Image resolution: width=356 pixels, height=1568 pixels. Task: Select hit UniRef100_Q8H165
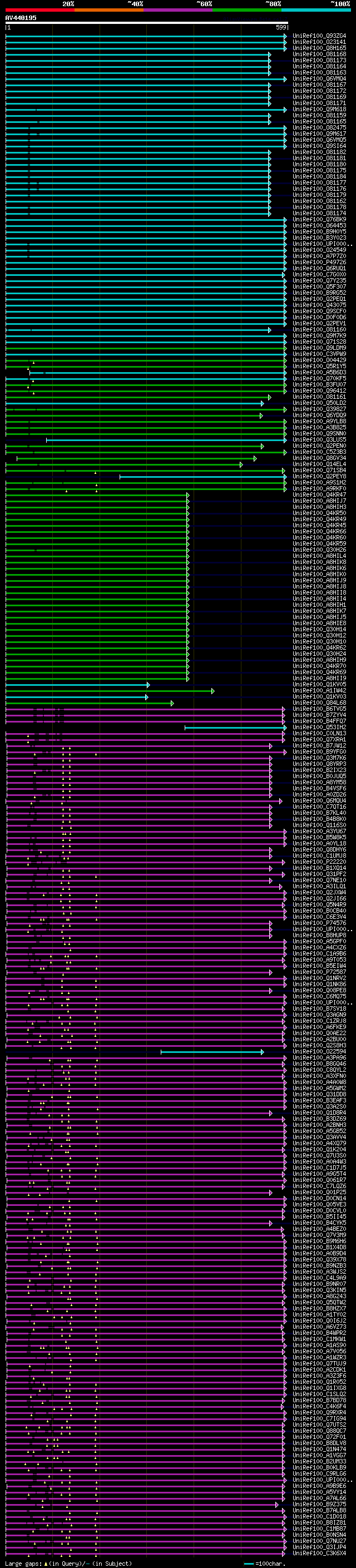(319, 48)
